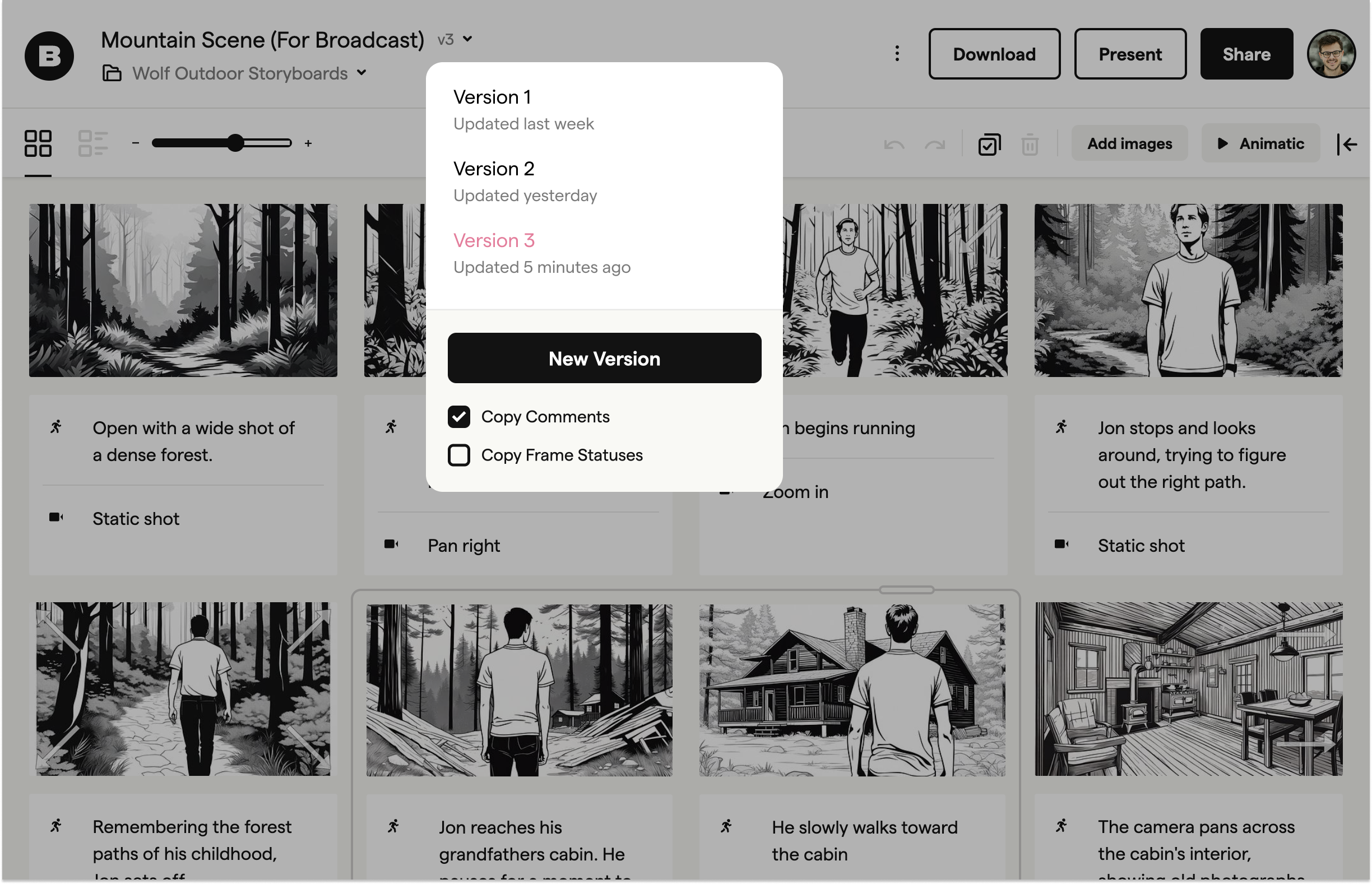
Task: Open the three-dot more options menu
Action: click(x=897, y=54)
